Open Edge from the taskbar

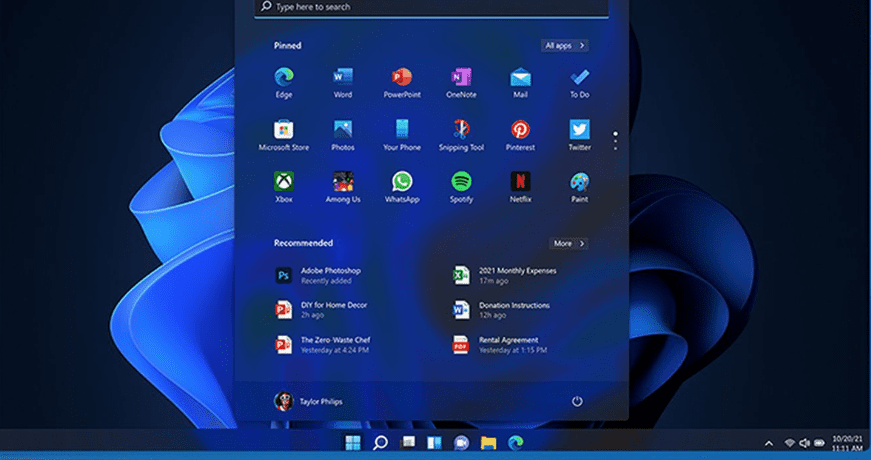pyautogui.click(x=515, y=443)
